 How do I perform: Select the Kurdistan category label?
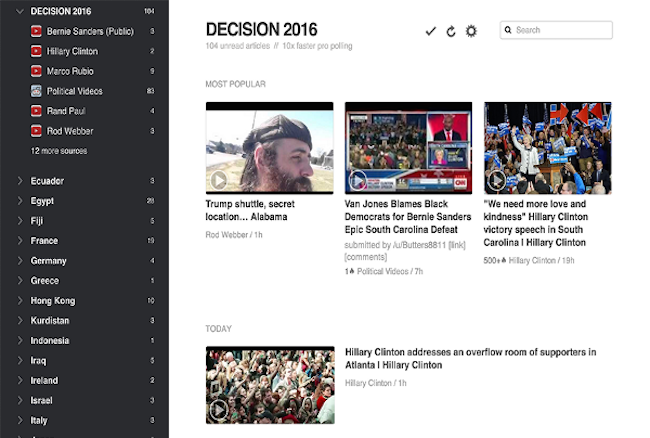coord(50,321)
